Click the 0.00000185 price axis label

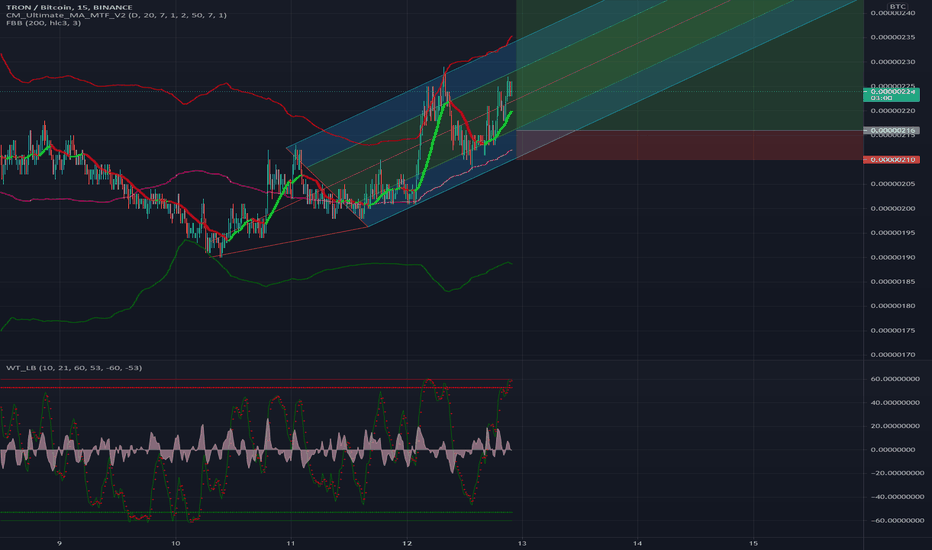(893, 281)
